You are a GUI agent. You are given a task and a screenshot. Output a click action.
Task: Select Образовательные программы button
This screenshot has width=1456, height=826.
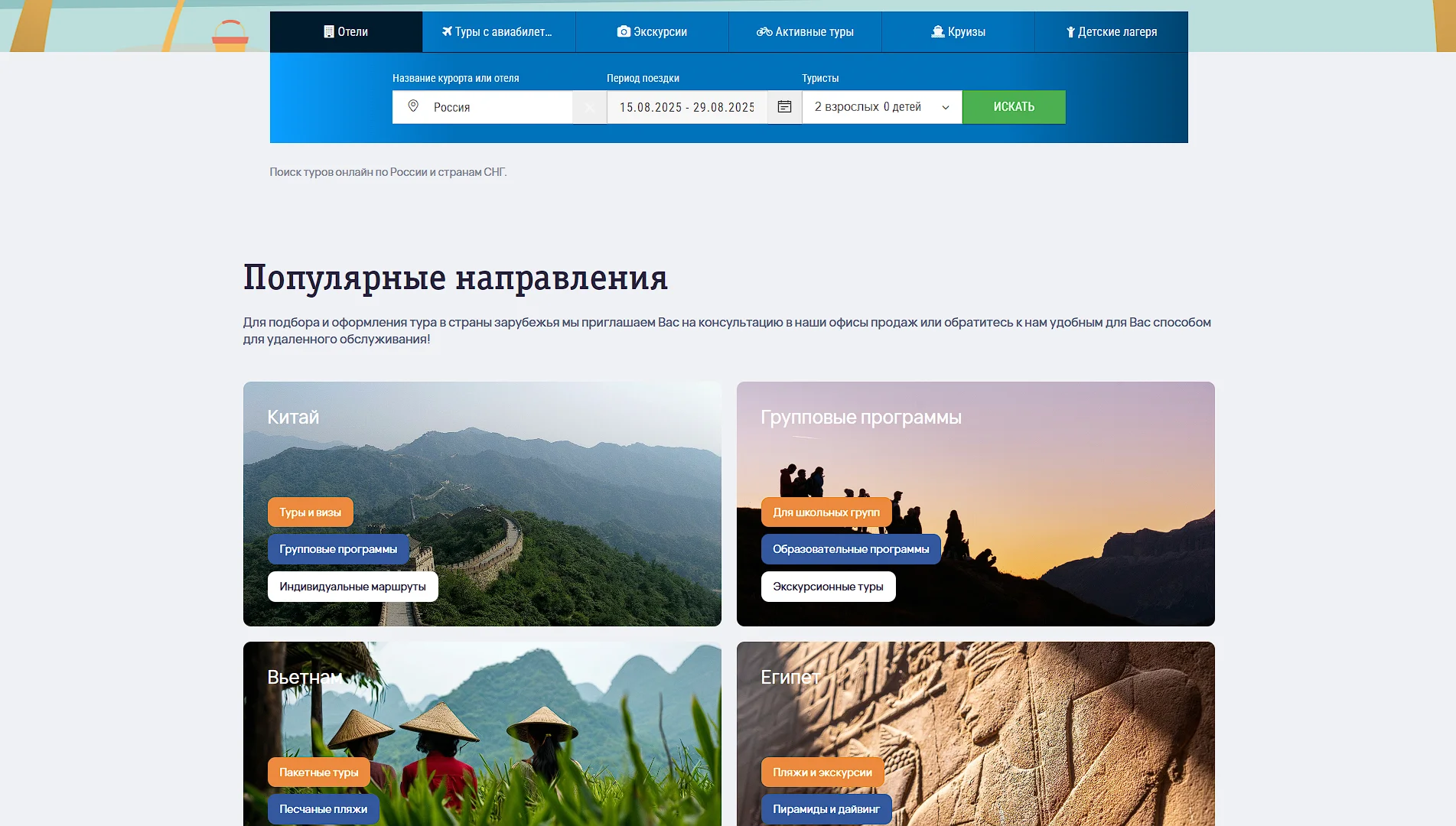(x=851, y=549)
